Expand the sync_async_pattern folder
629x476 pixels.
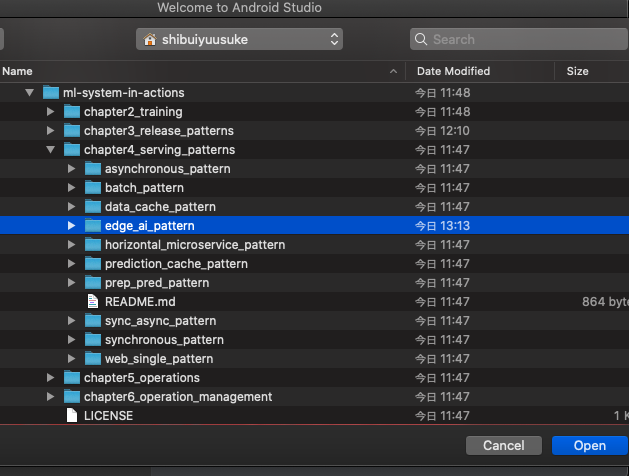(71, 321)
